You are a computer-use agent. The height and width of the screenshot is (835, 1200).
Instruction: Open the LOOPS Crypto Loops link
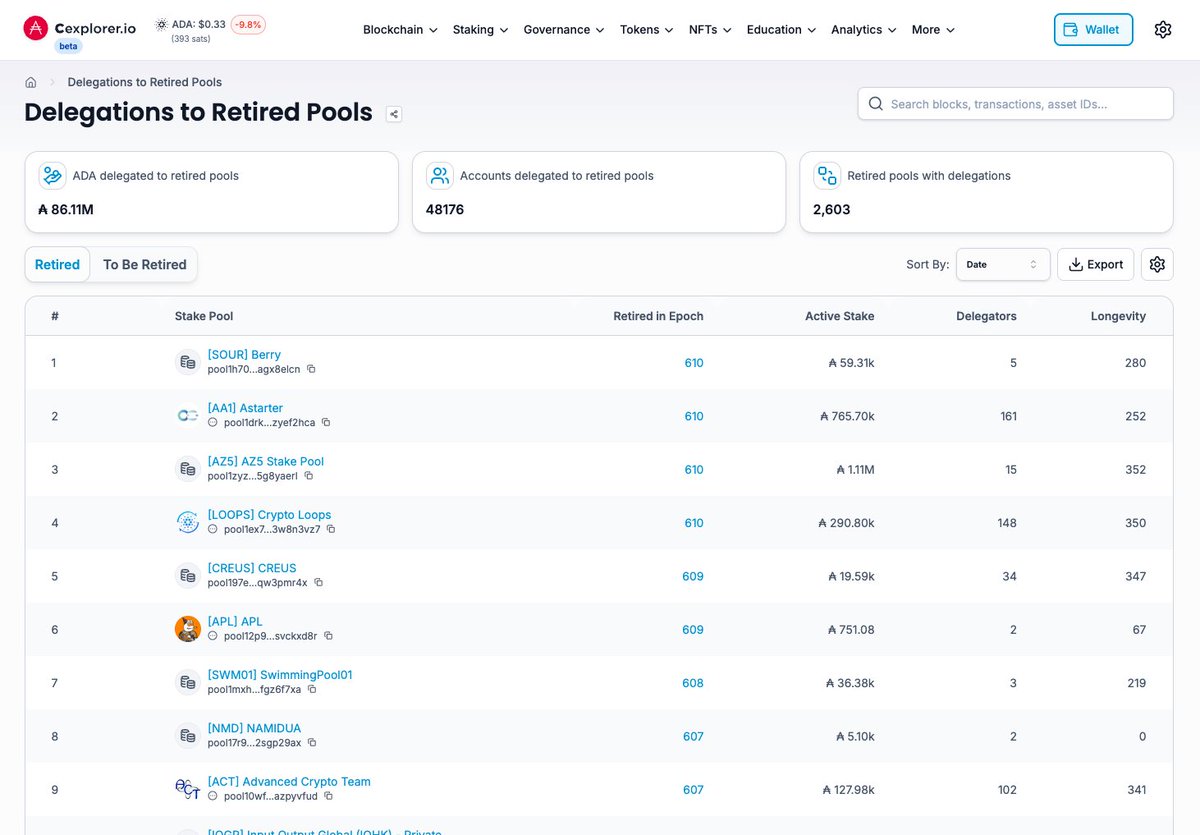click(x=269, y=515)
